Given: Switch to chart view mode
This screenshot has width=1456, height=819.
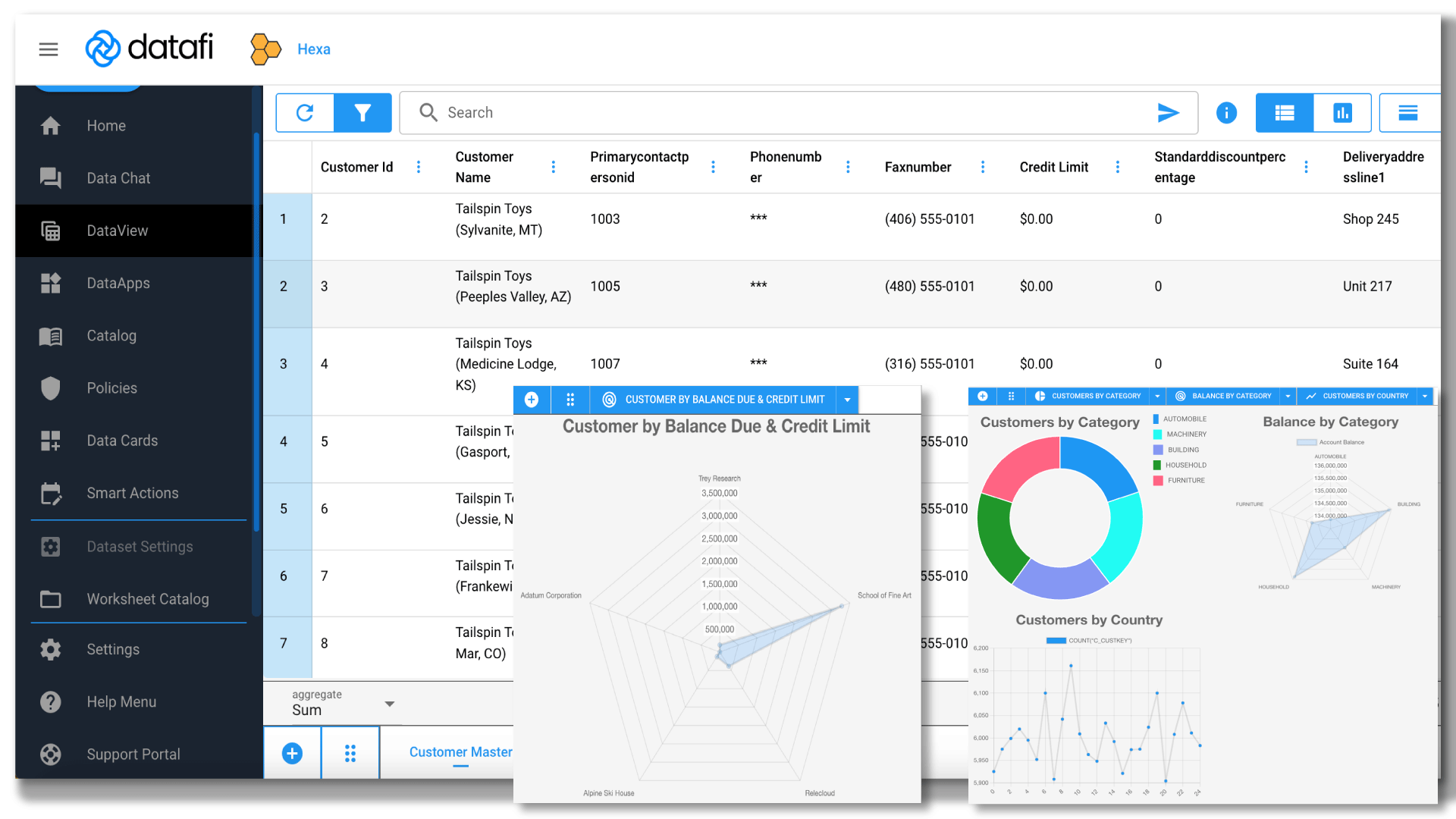Looking at the screenshot, I should tap(1342, 113).
